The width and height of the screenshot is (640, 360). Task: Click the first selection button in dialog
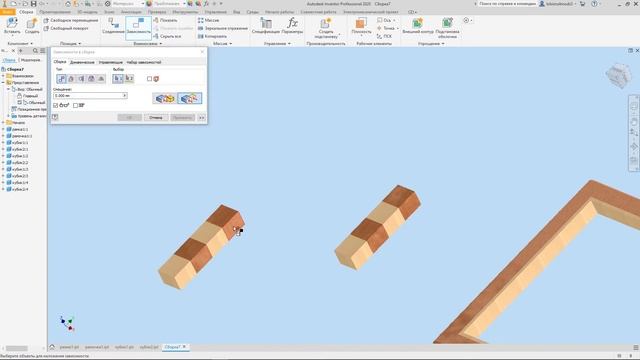(118, 78)
